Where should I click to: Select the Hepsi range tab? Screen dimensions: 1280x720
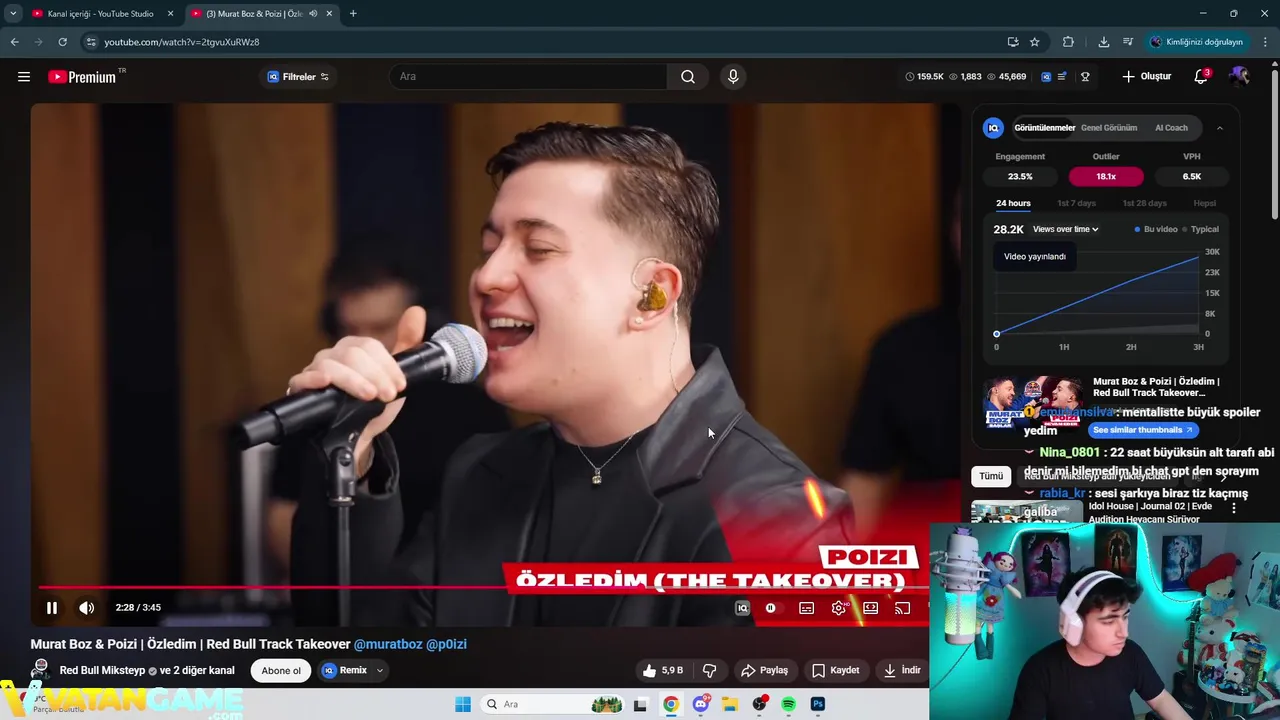point(1204,203)
